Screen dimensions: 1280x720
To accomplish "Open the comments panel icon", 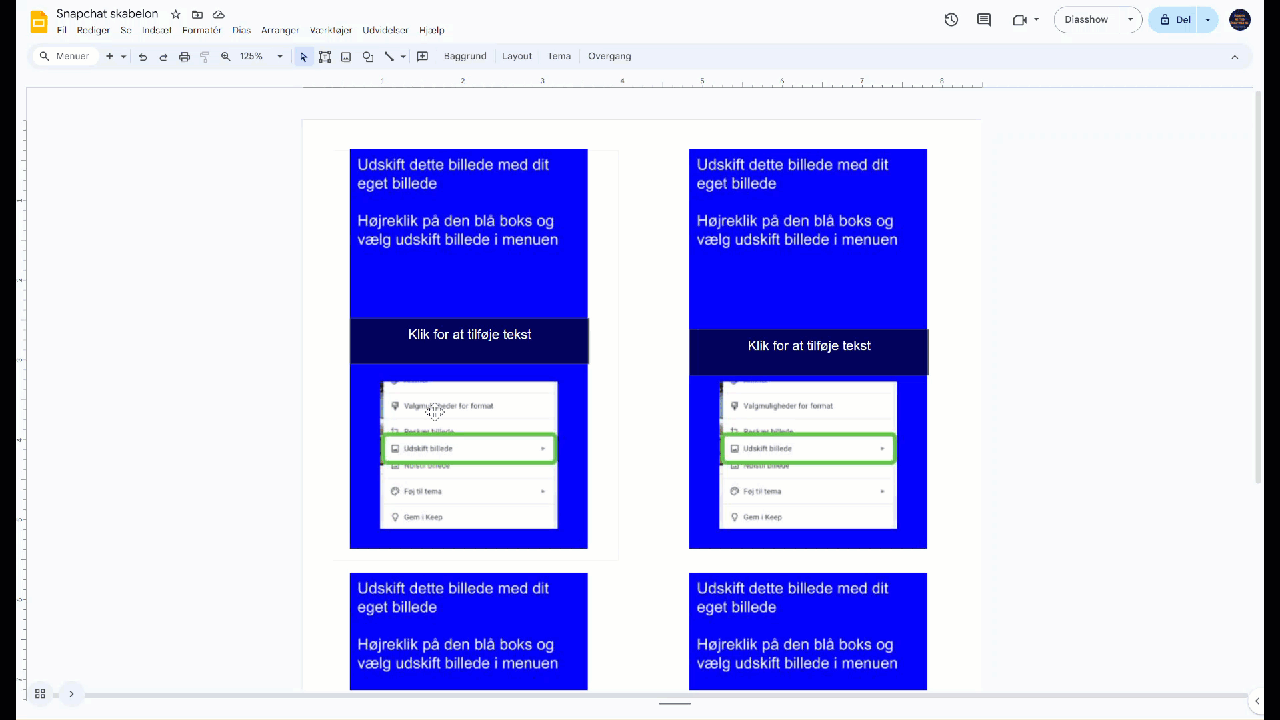I will 984,20.
